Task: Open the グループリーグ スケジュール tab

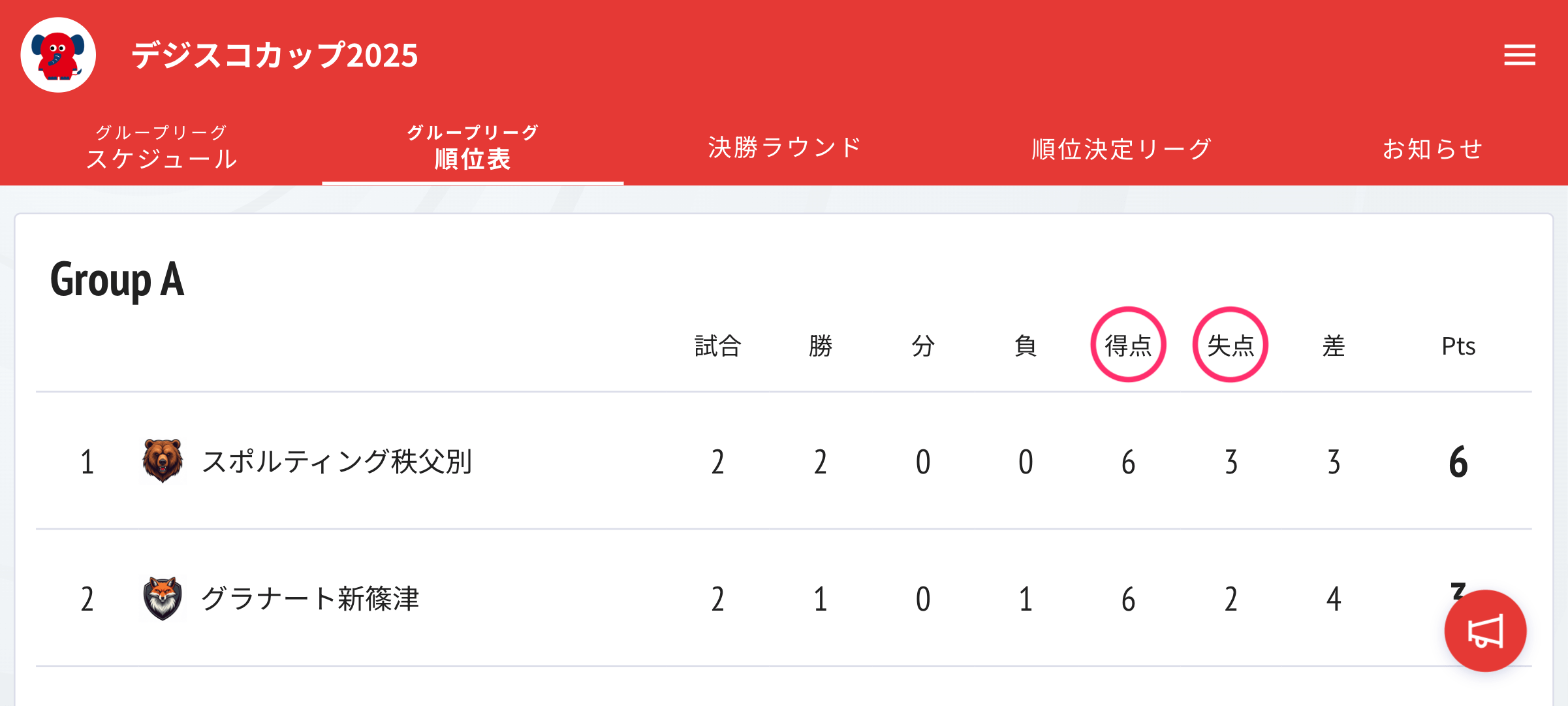Action: [x=161, y=148]
